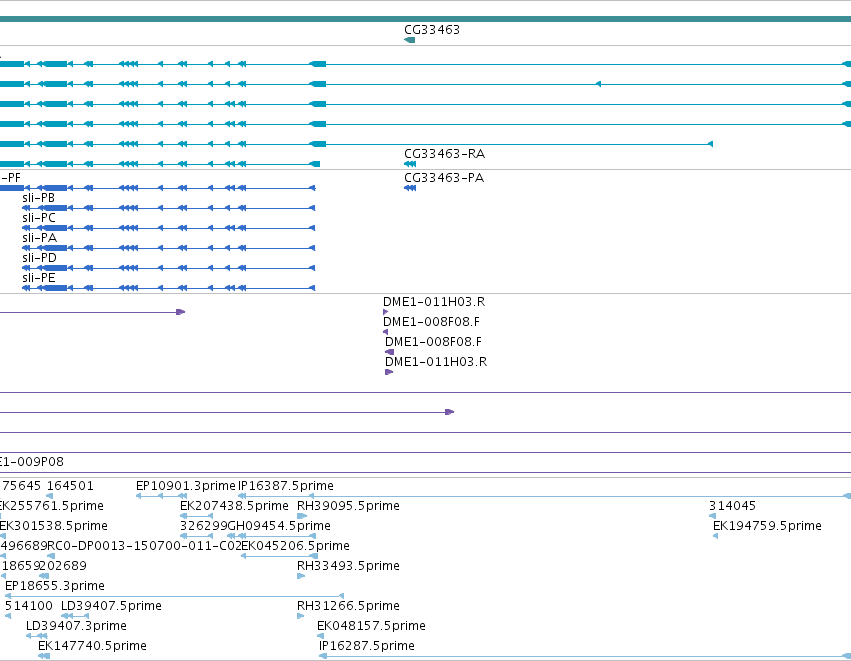Viewport: 851px width, 661px height.
Task: Click the RH33493.5prime arrow glyph
Action: [301, 576]
